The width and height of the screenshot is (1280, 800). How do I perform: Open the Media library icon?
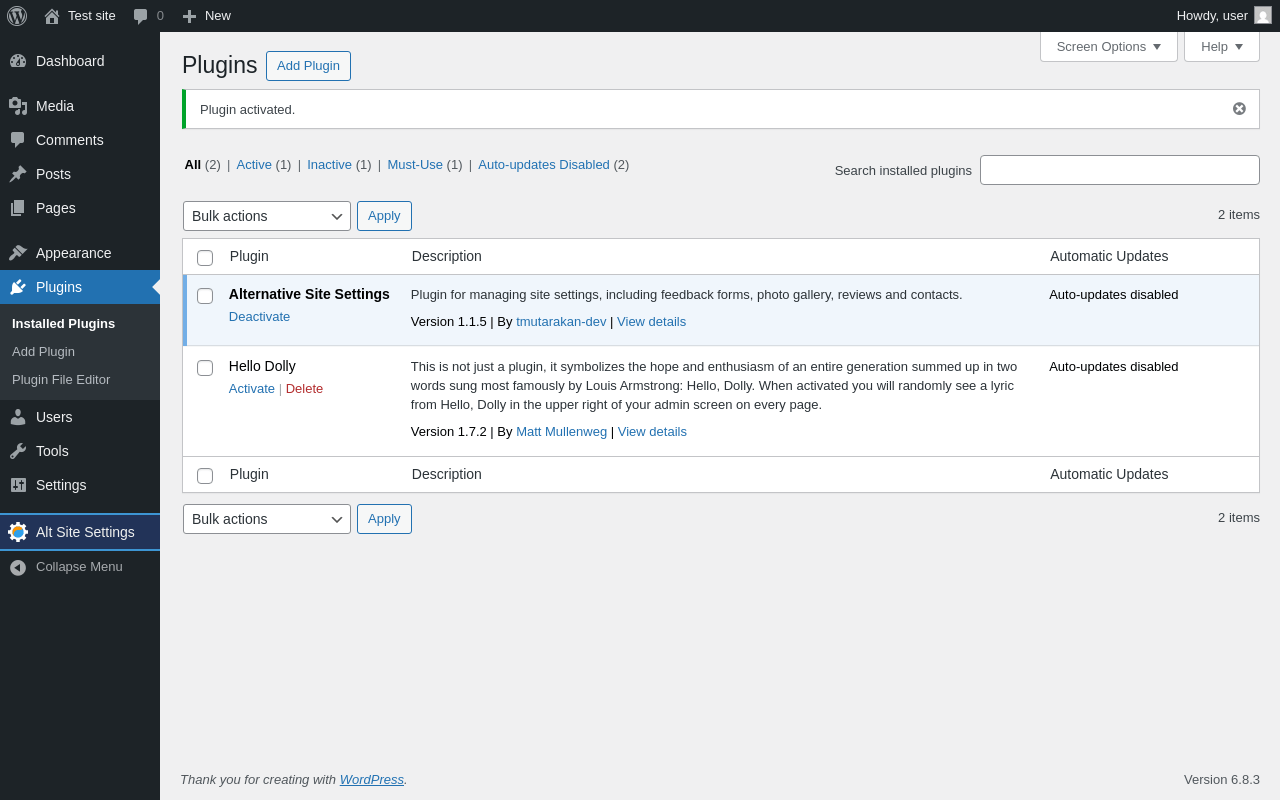pyautogui.click(x=18, y=106)
